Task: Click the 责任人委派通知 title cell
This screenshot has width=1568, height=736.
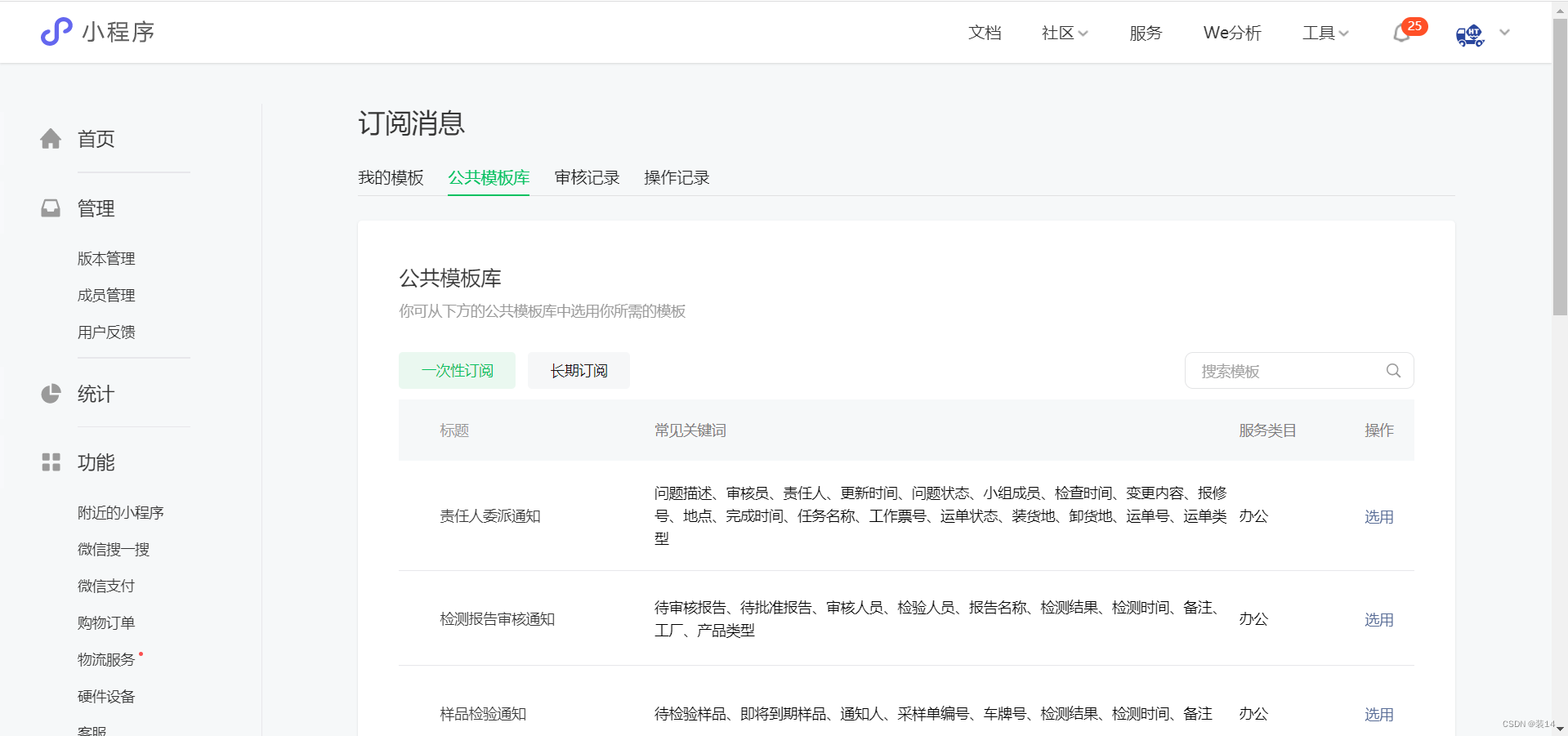Action: click(490, 515)
